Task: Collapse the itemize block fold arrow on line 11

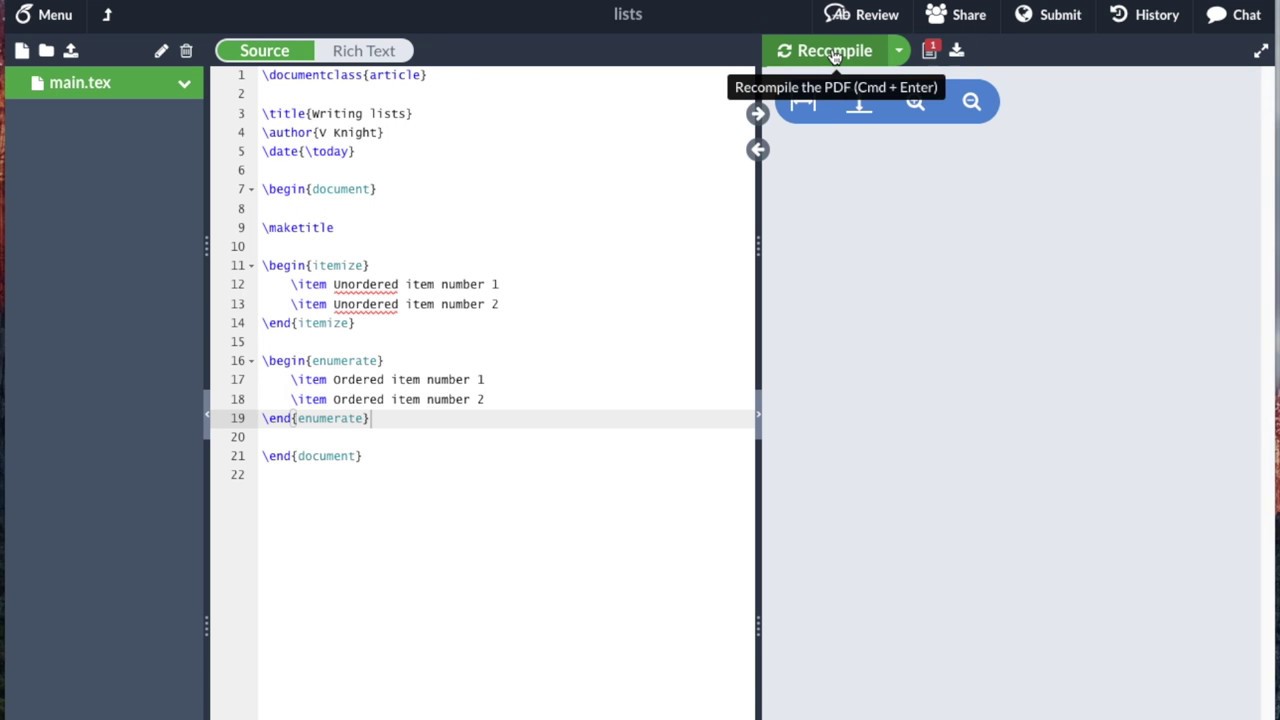Action: tap(251, 266)
